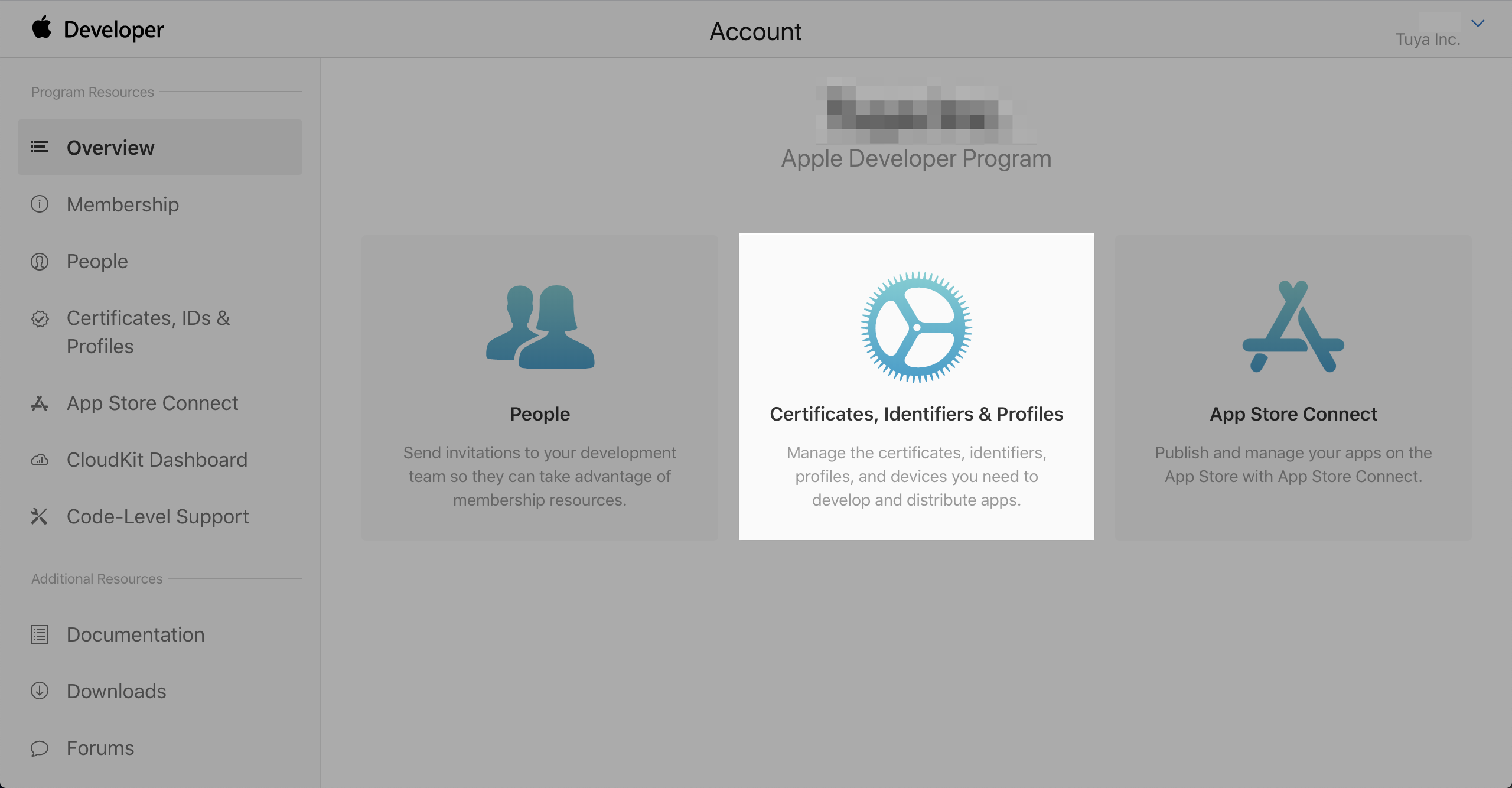
Task: Click the Additional Resources section label
Action: [97, 579]
